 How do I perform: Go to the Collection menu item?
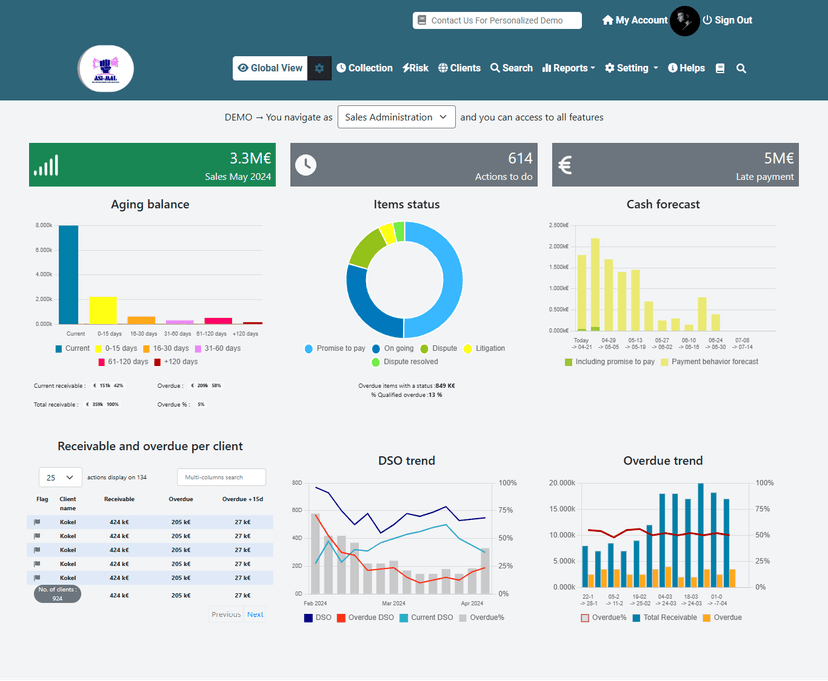(x=364, y=68)
